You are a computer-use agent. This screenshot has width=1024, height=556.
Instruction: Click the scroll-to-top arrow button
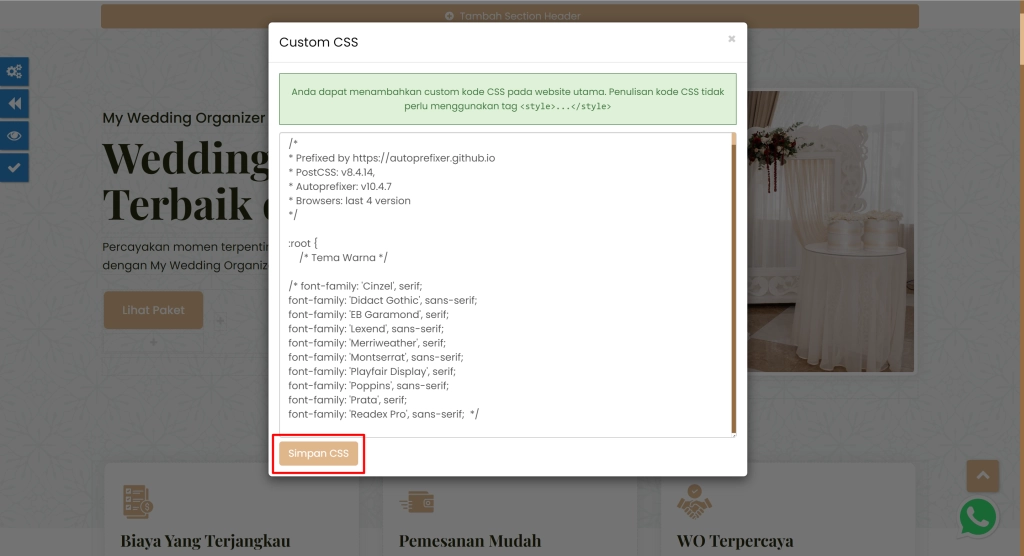[x=982, y=476]
